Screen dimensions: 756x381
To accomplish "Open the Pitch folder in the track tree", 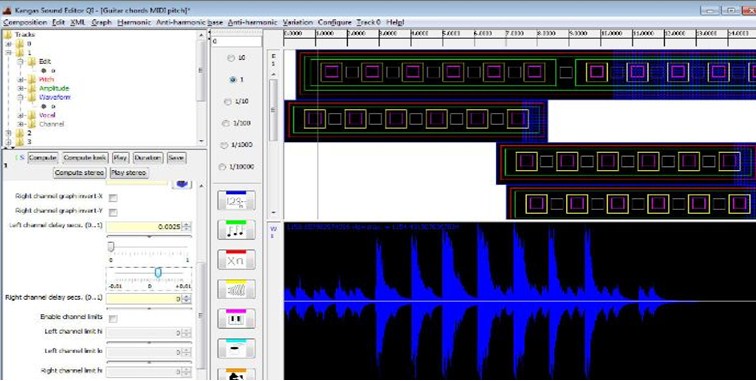I will pos(46,80).
